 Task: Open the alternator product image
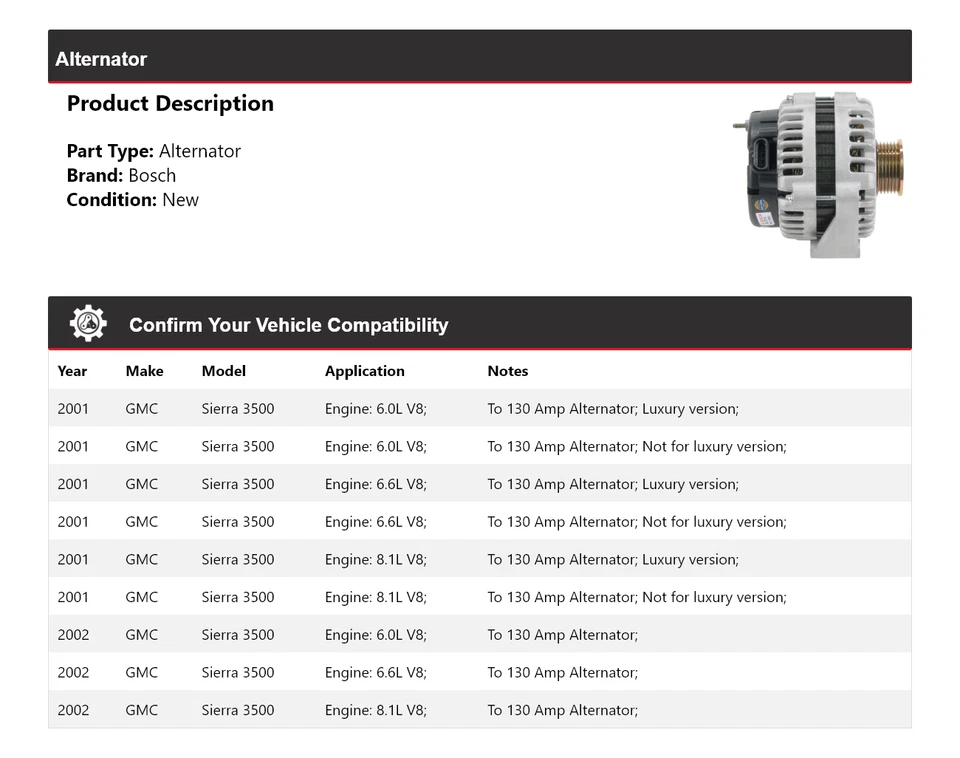(819, 175)
